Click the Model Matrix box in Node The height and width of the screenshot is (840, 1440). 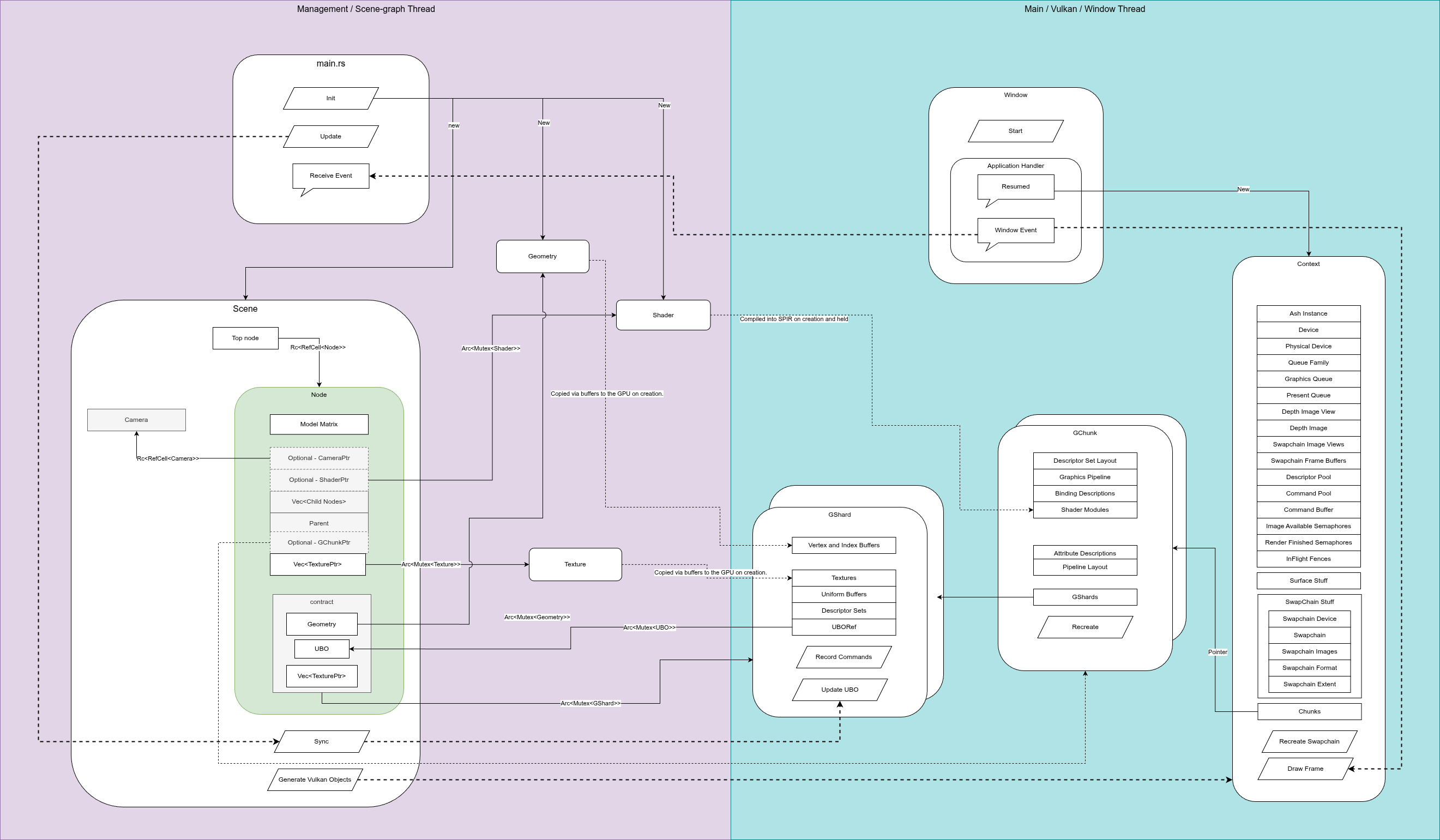[x=319, y=424]
